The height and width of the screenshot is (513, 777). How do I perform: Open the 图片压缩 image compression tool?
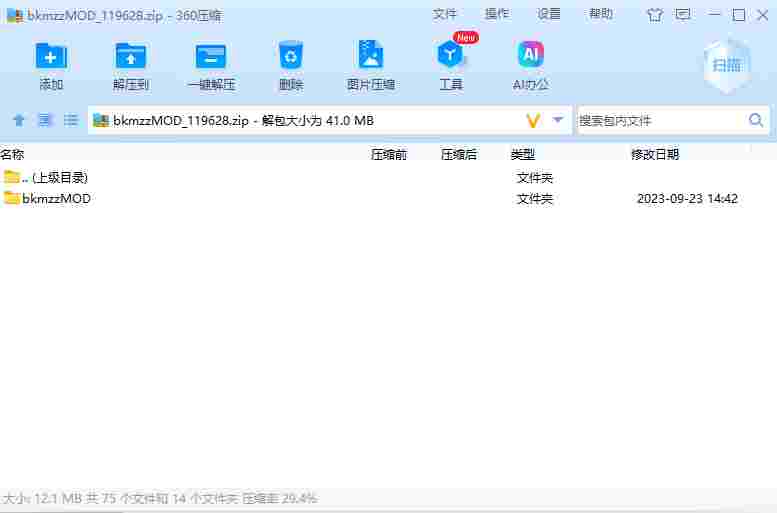(x=370, y=55)
